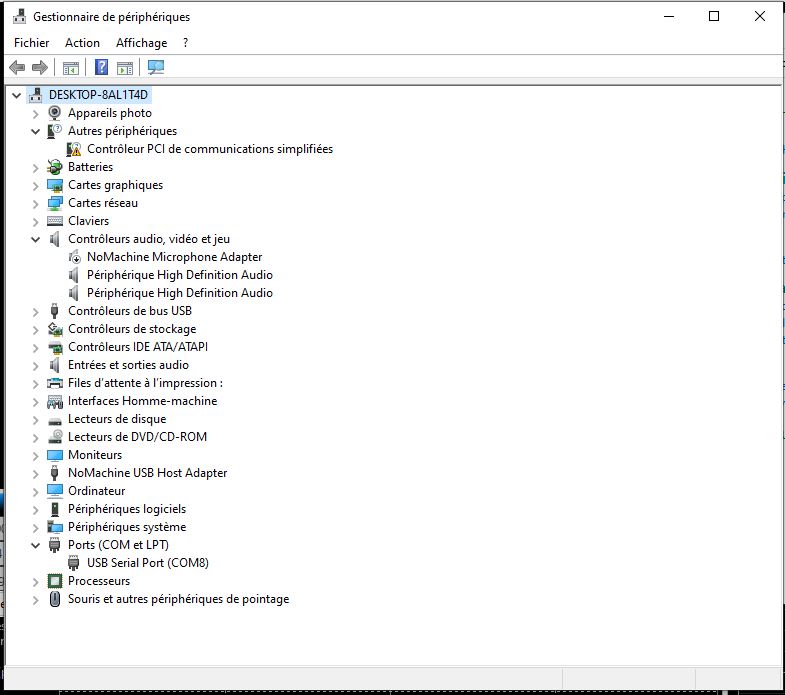Click the Batteries icon
This screenshot has width=785, height=695.
click(55, 167)
